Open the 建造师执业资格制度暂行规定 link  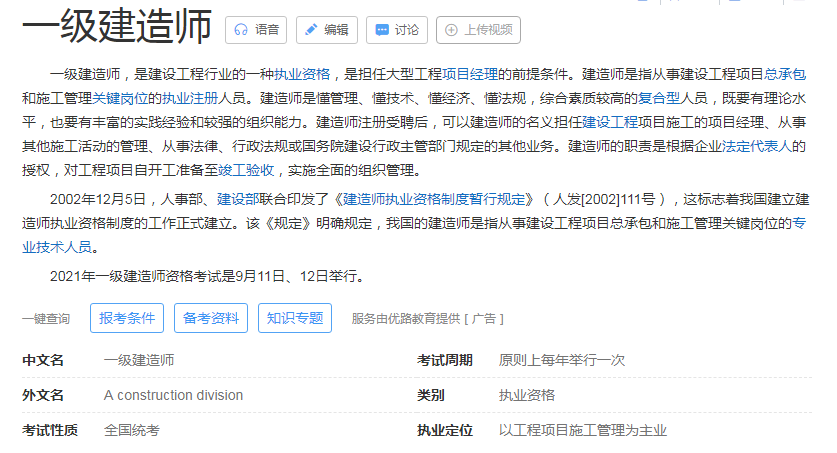(434, 200)
